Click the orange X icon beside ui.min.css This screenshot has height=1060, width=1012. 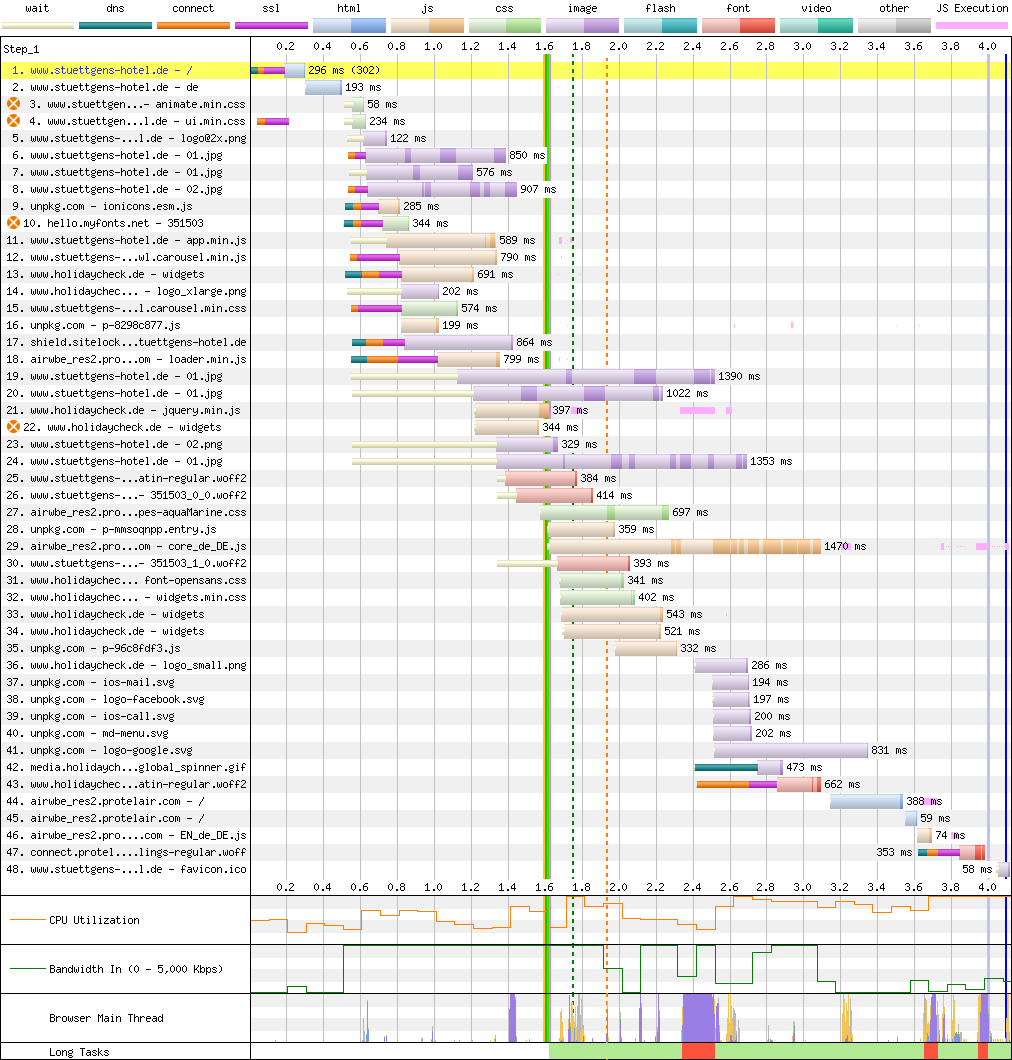pyautogui.click(x=14, y=121)
